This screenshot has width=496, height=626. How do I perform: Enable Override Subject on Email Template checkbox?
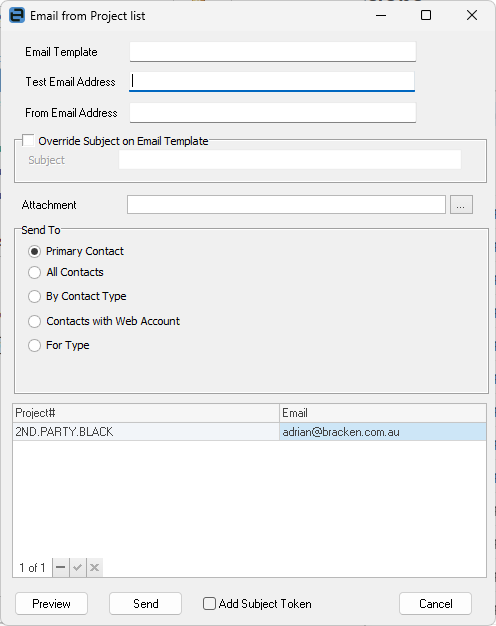(x=28, y=141)
